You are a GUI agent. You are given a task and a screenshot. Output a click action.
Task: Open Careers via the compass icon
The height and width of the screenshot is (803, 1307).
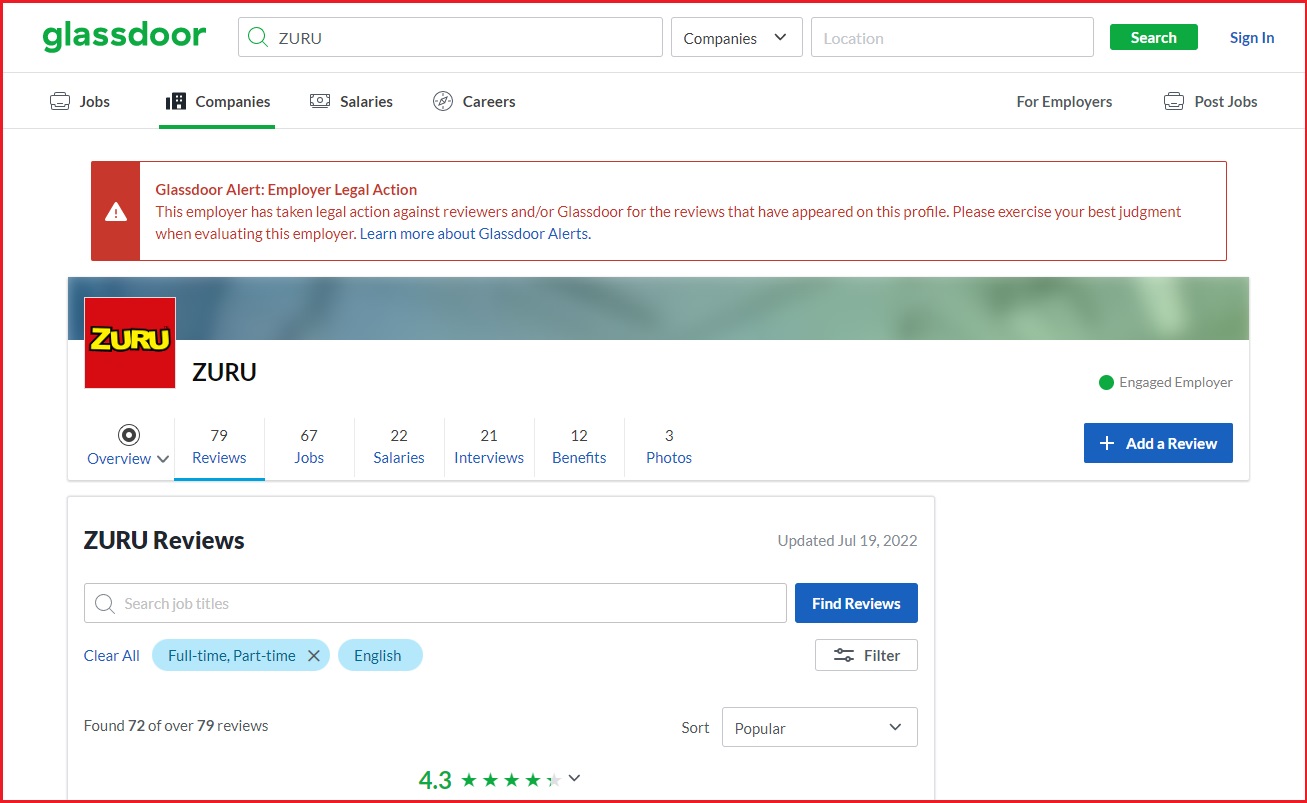[442, 100]
